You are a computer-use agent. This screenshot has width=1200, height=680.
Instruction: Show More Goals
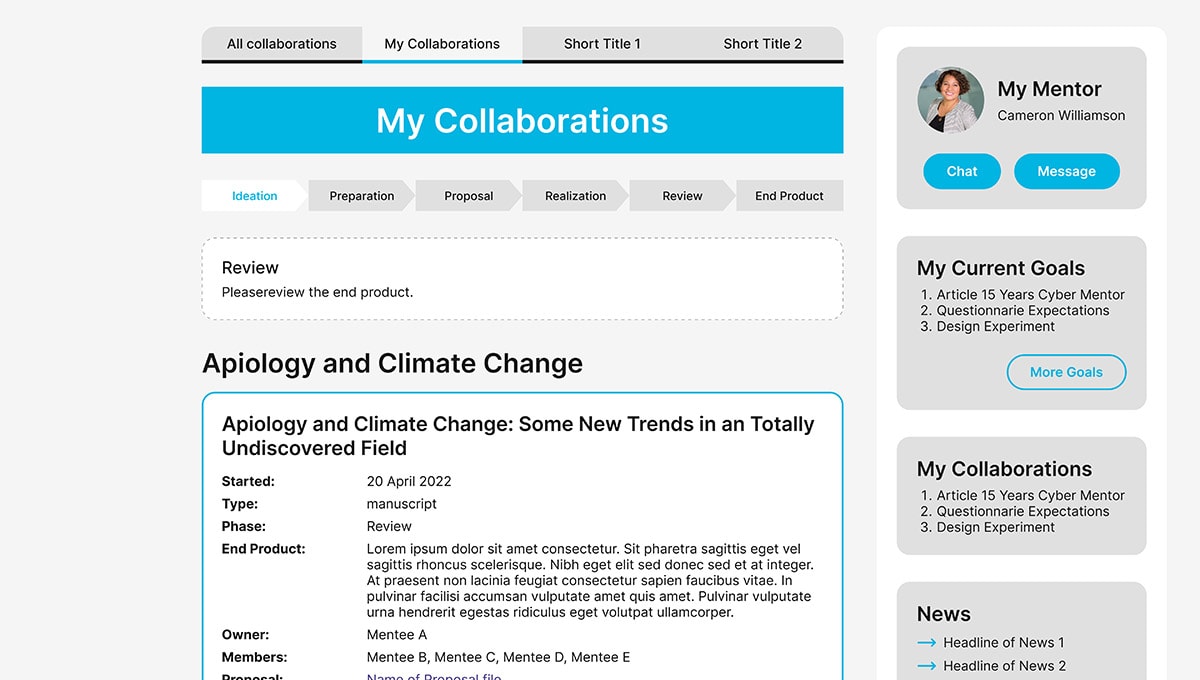pos(1066,372)
